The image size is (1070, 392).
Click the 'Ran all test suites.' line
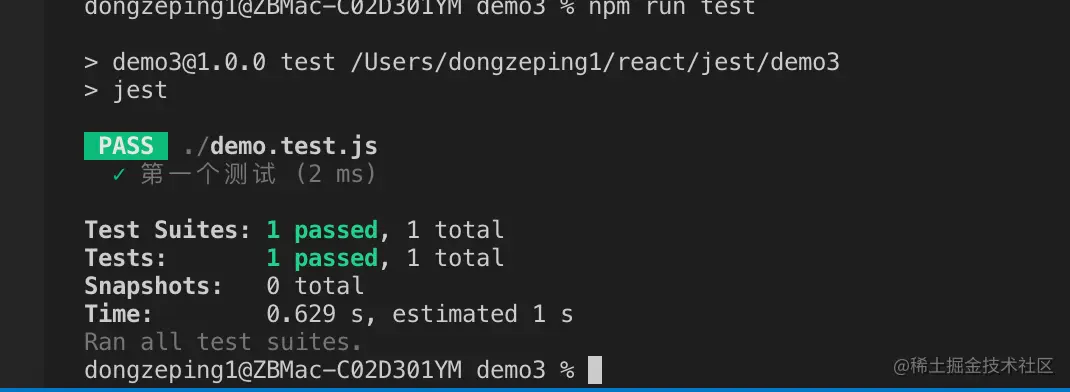pyautogui.click(x=223, y=341)
